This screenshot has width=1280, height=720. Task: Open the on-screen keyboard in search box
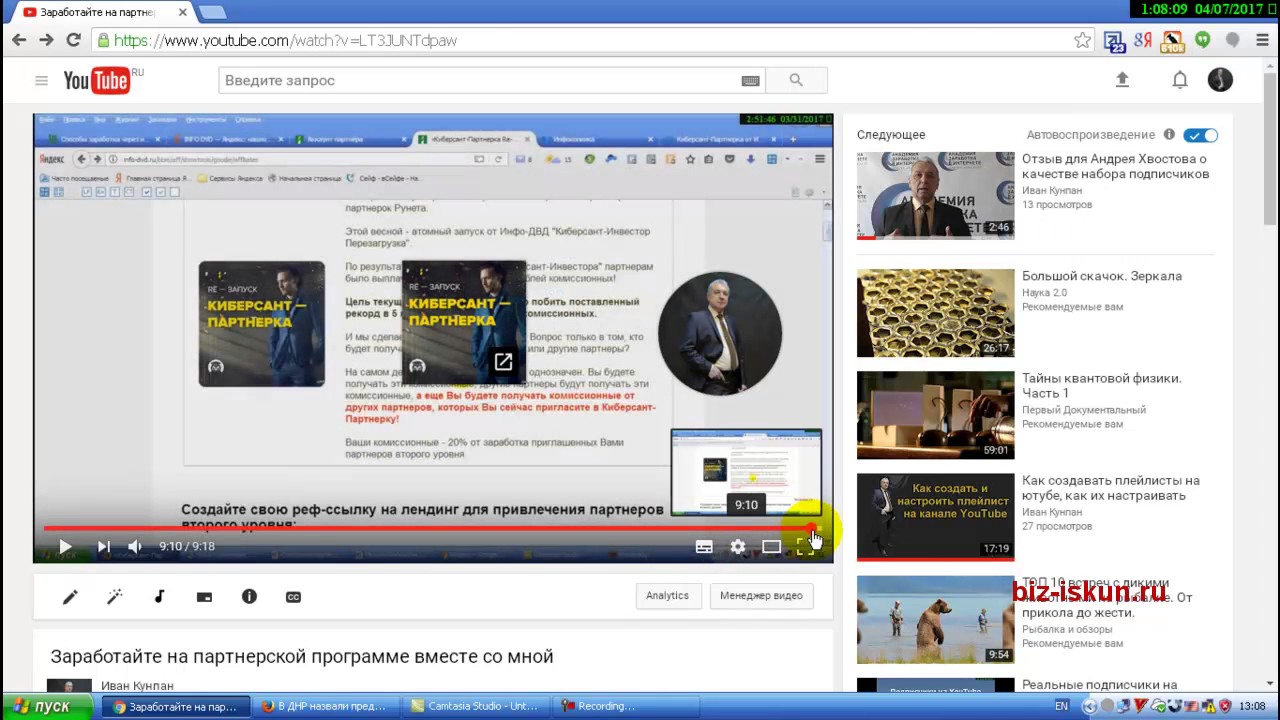[750, 81]
